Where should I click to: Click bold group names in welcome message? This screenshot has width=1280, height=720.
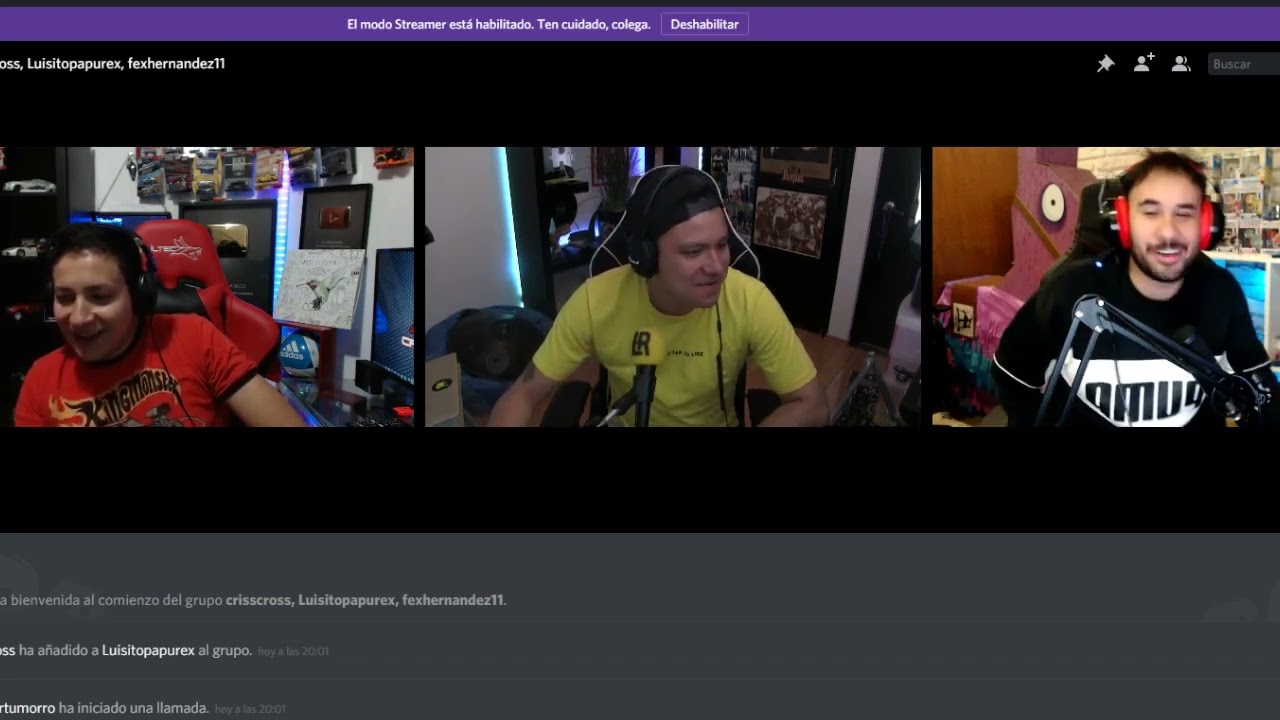pyautogui.click(x=364, y=600)
